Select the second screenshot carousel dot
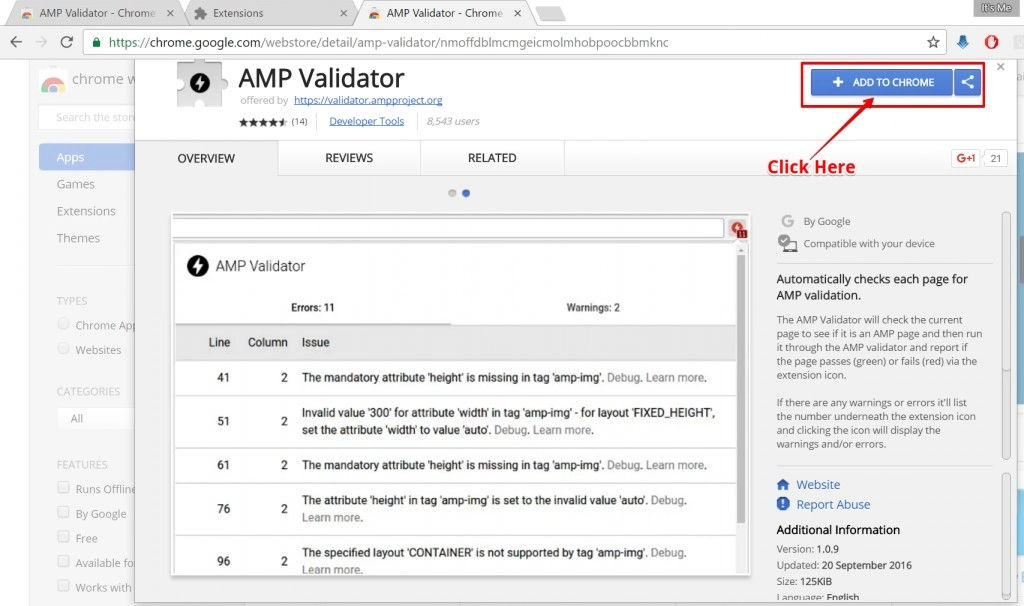The height and width of the screenshot is (606, 1024). (x=466, y=193)
